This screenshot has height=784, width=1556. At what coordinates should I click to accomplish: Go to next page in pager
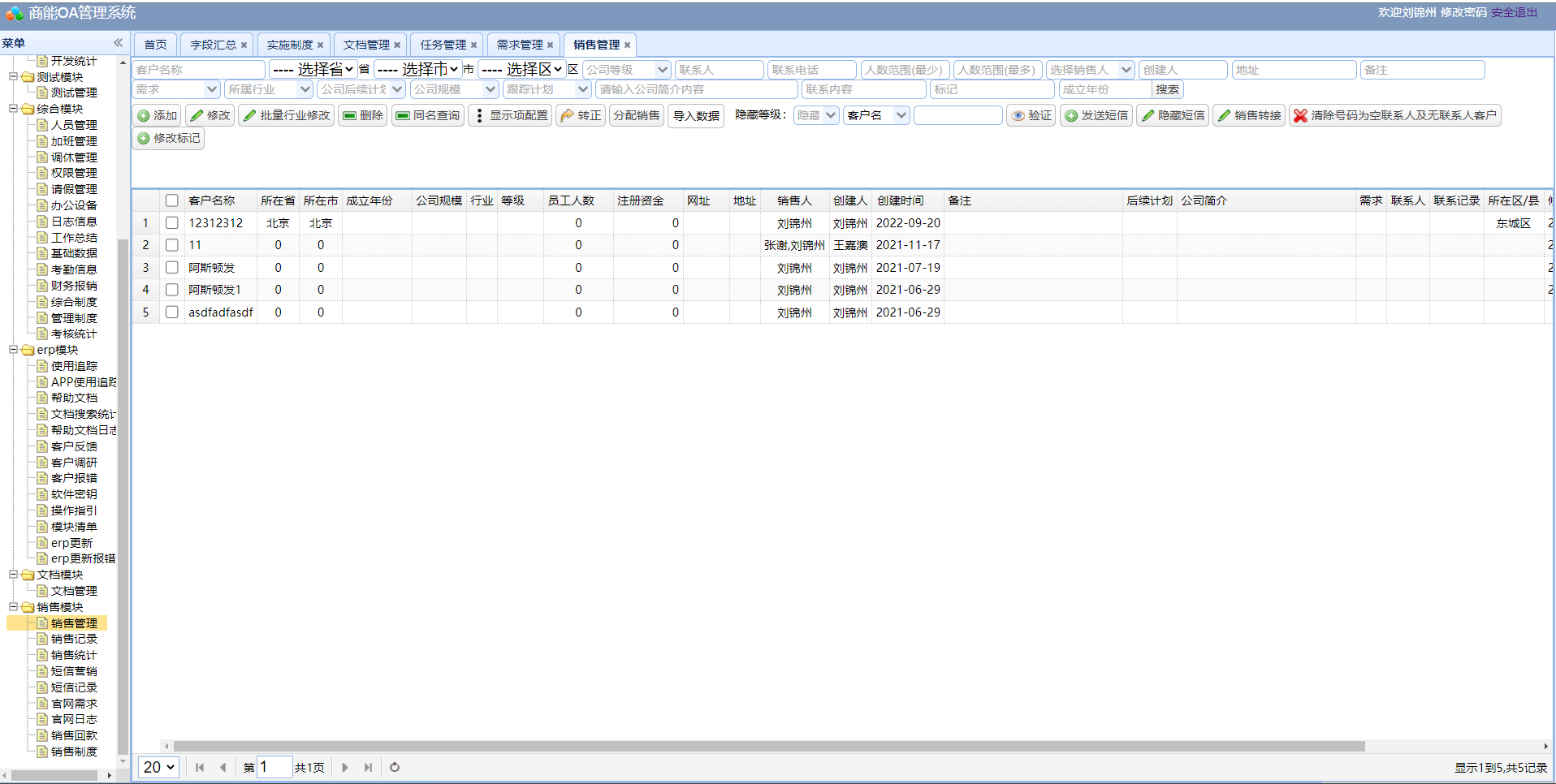pos(345,767)
